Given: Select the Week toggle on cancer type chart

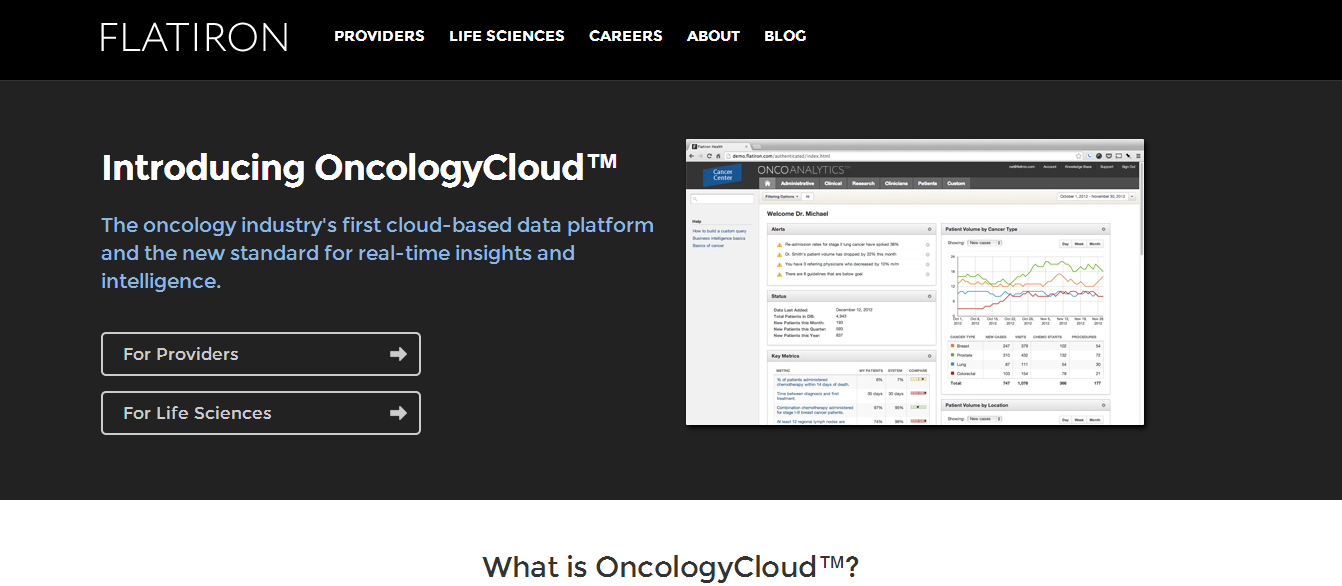Looking at the screenshot, I should [1080, 243].
